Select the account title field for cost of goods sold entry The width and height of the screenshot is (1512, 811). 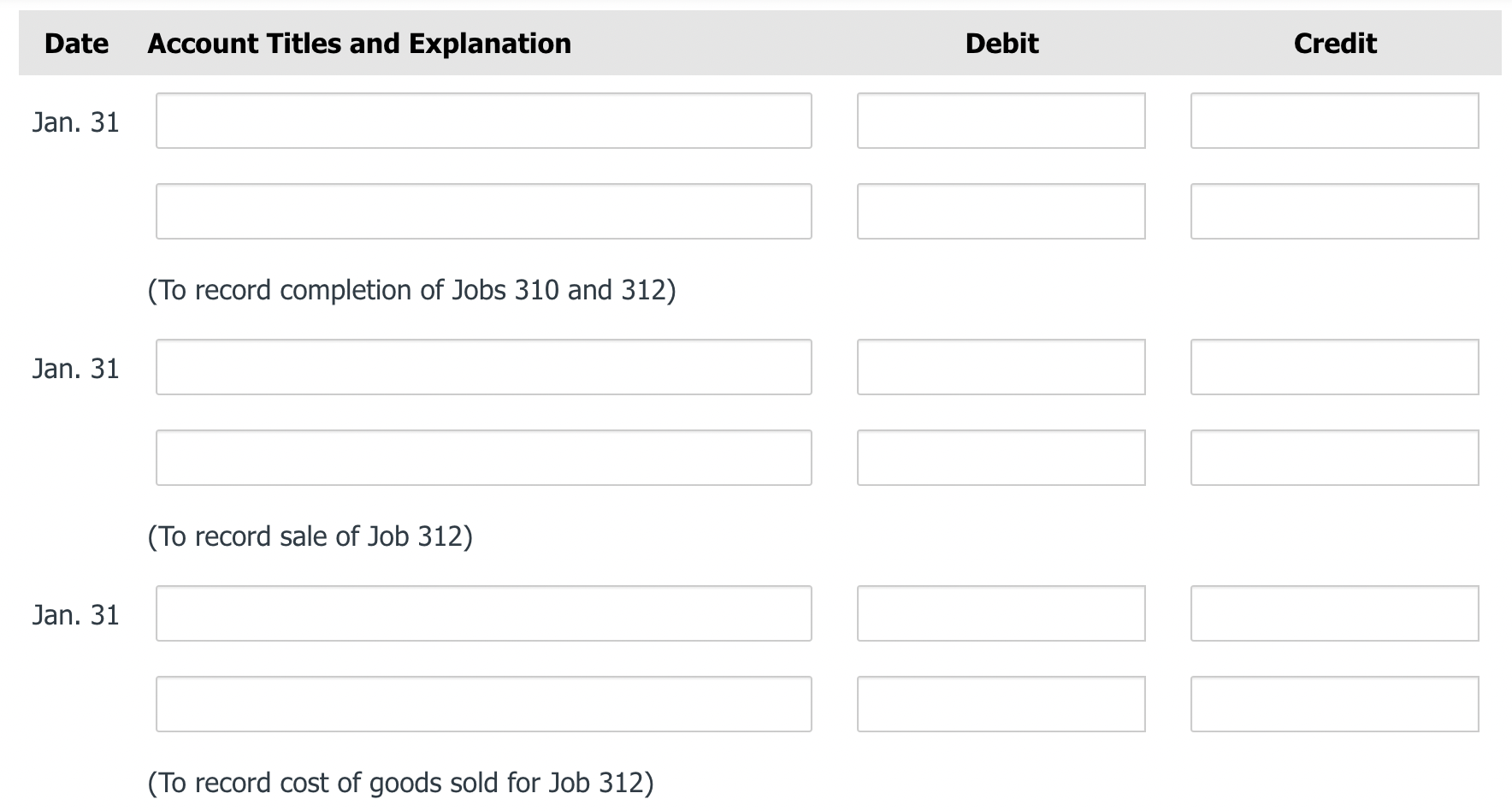pos(483,613)
